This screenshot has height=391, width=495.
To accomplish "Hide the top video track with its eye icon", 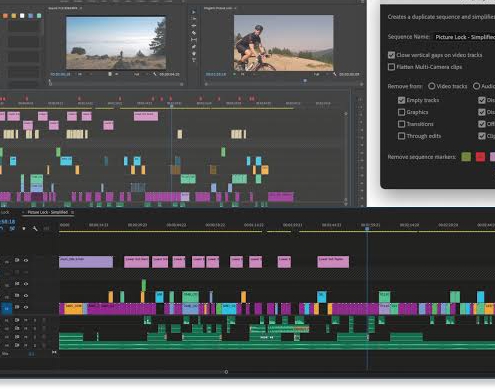I will pos(26,260).
